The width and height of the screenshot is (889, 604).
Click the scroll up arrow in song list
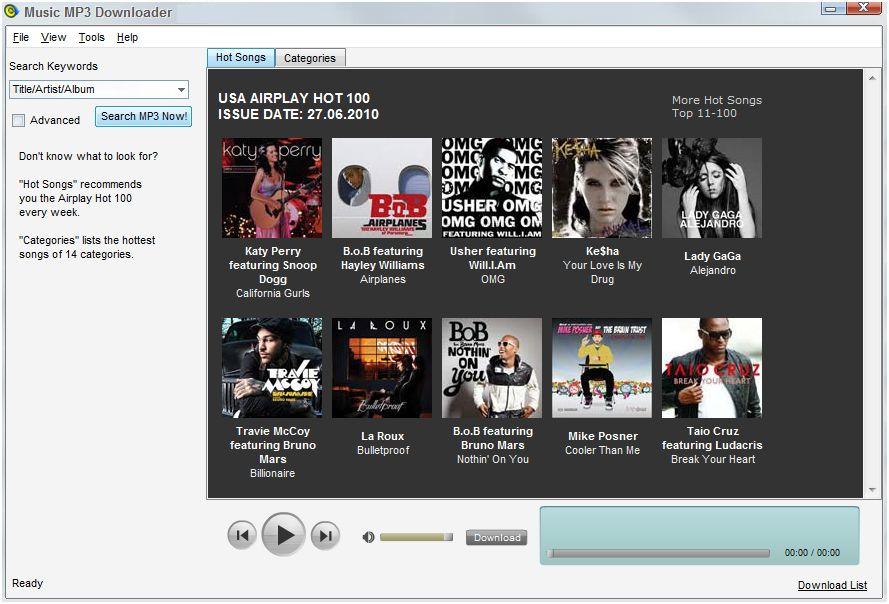[x=872, y=78]
